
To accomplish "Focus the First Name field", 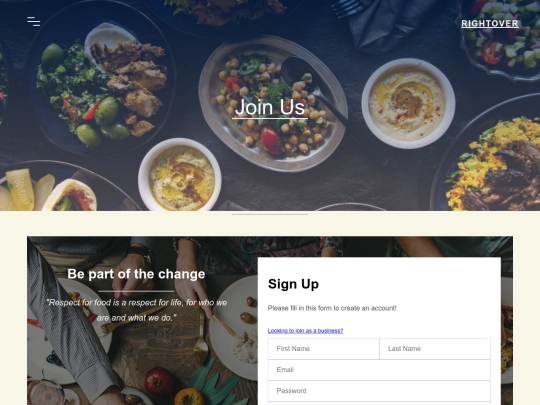I will coord(324,349).
